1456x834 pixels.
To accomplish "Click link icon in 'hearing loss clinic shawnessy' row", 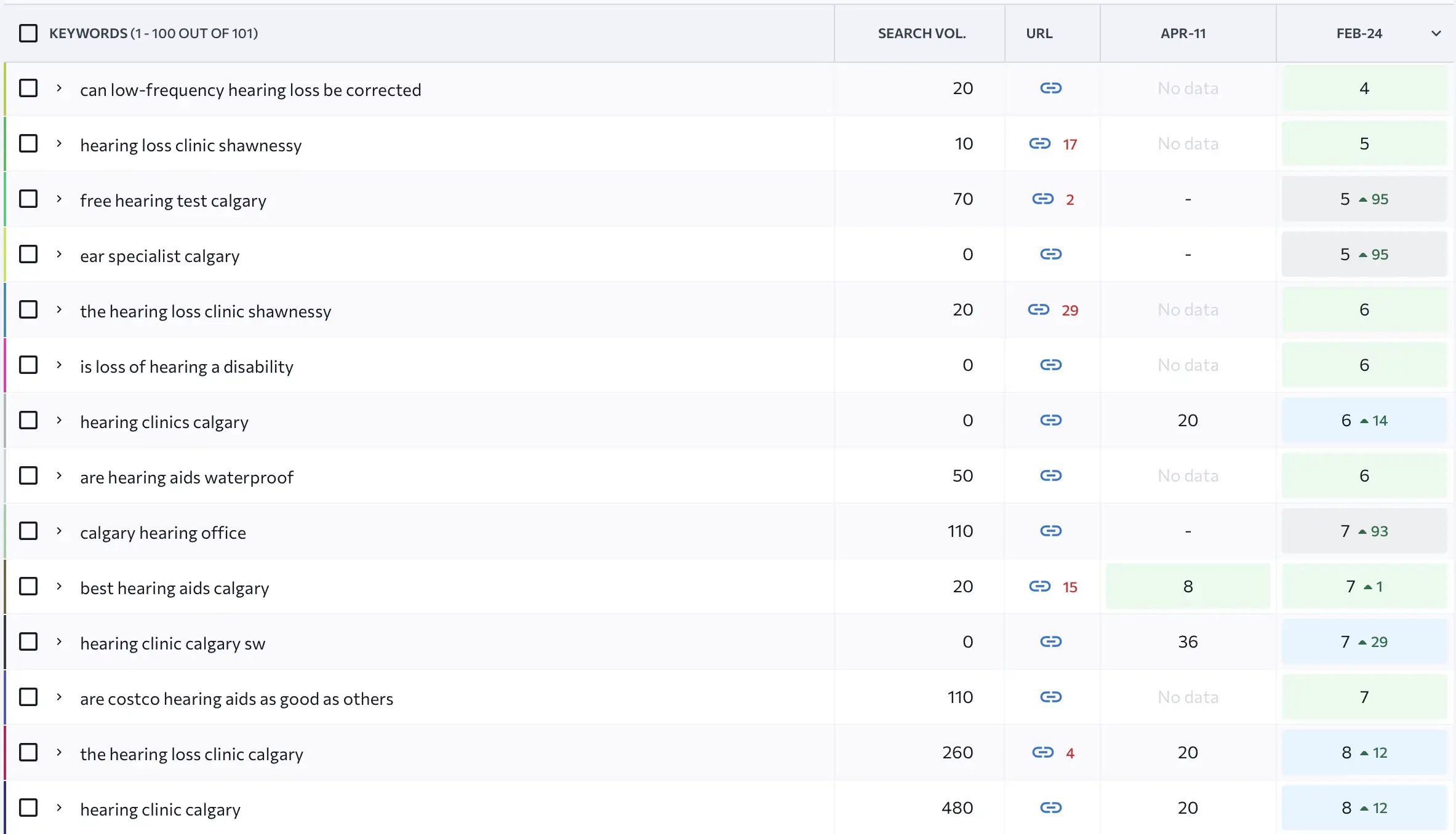I will click(x=1039, y=144).
